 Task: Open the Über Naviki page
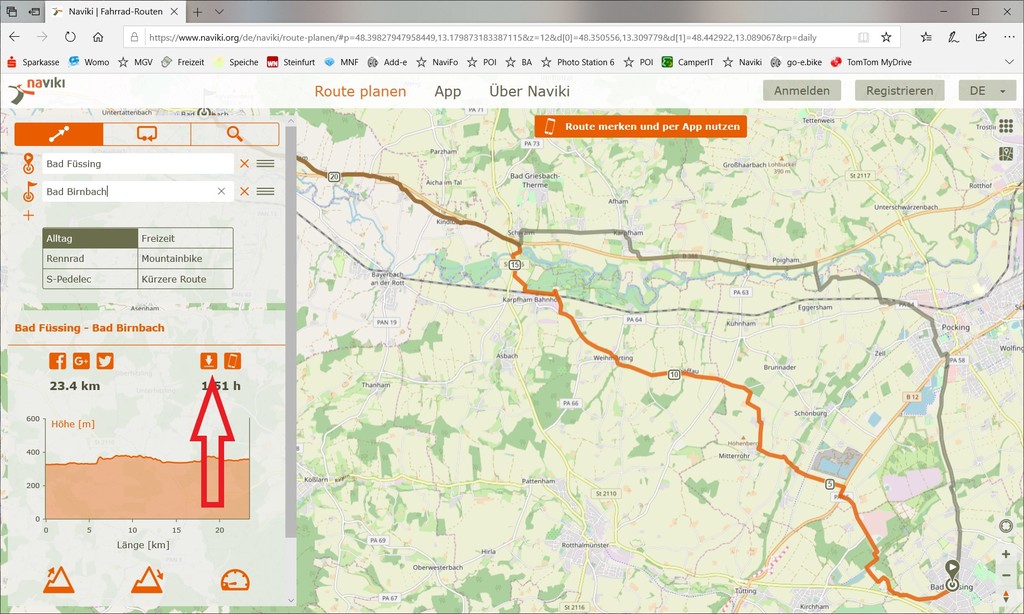[530, 91]
